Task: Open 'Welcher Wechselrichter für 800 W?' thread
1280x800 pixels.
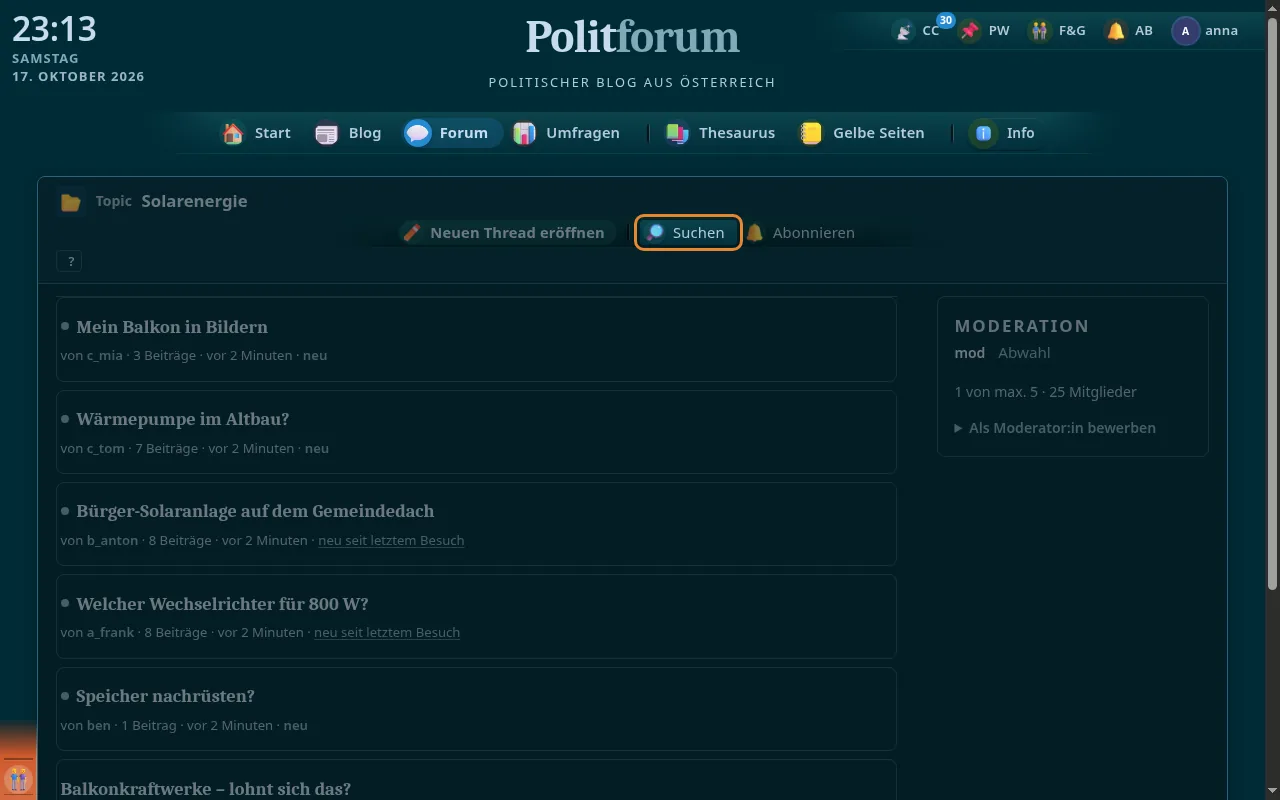Action: point(222,604)
